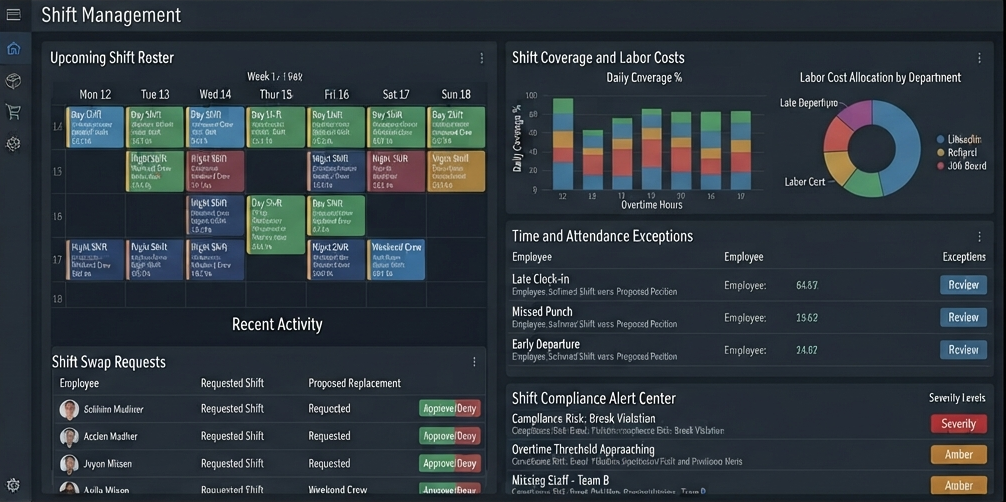
Task: Select 'Missed Punch' exception title
Action: coord(542,312)
